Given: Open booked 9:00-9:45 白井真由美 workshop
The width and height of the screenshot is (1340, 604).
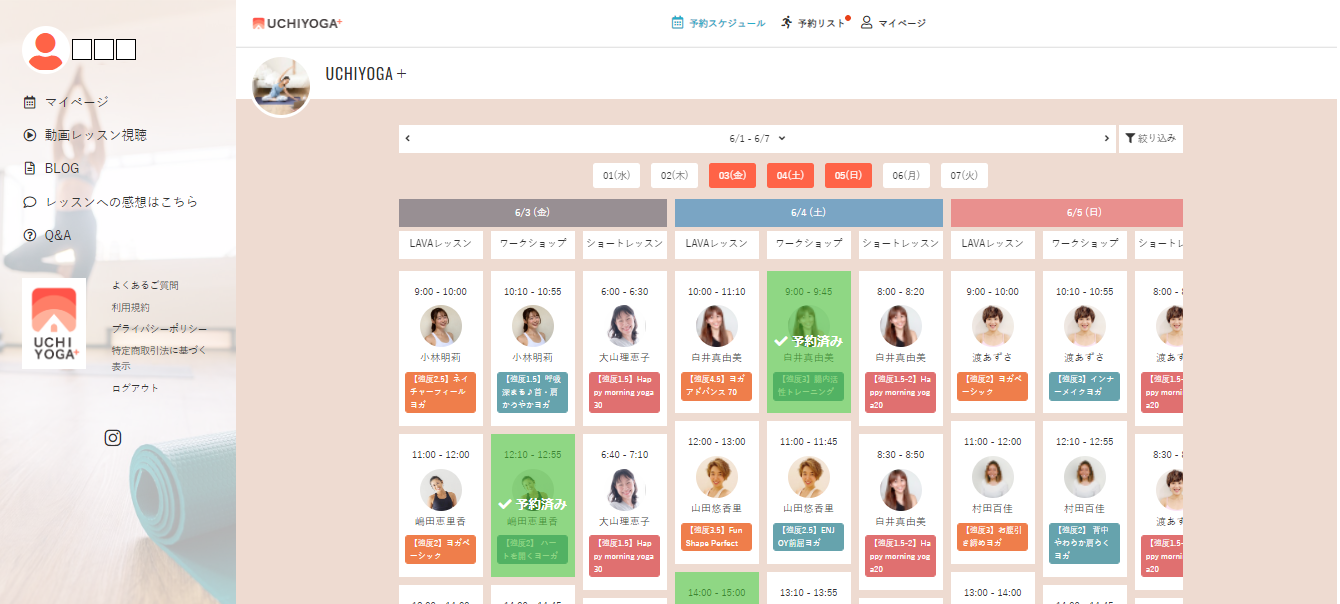Looking at the screenshot, I should click(x=809, y=340).
